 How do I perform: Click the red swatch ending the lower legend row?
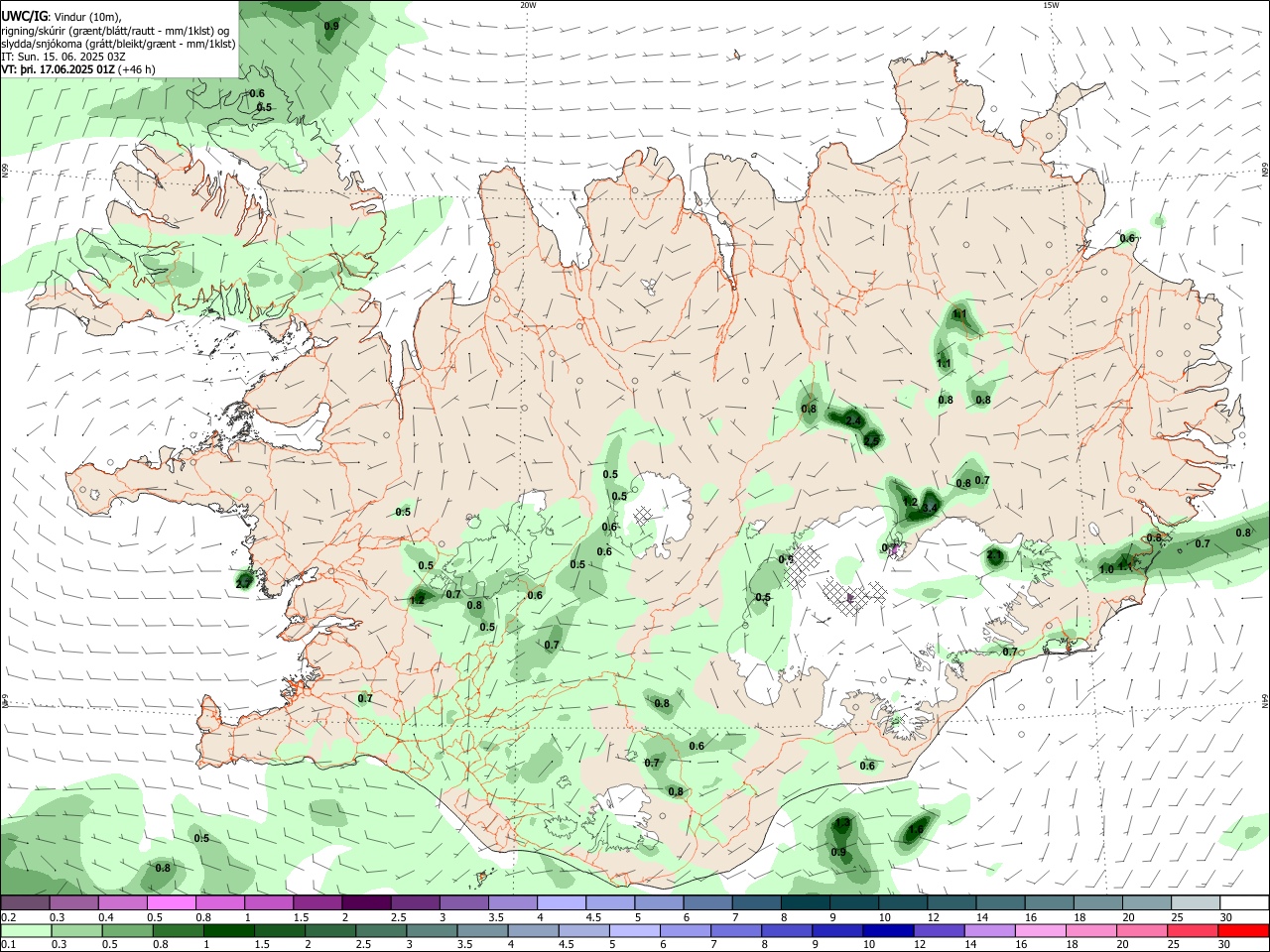tap(1242, 930)
